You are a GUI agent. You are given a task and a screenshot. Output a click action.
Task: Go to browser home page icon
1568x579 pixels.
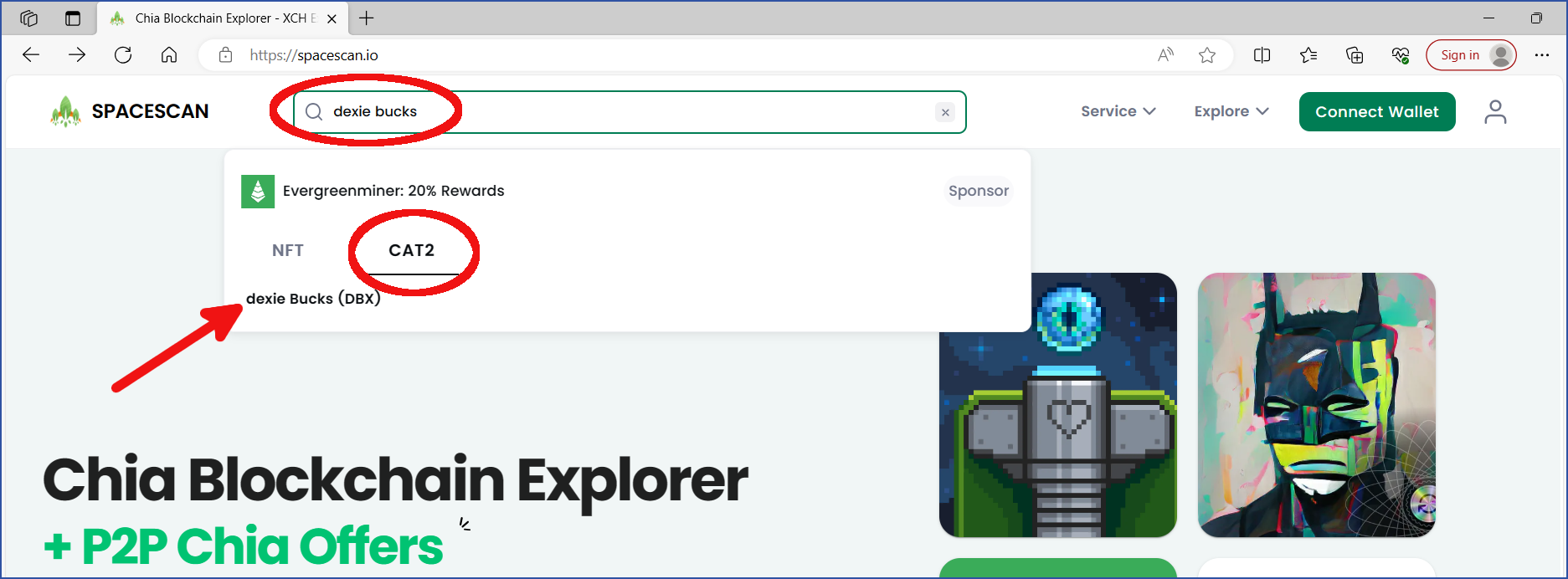click(169, 55)
